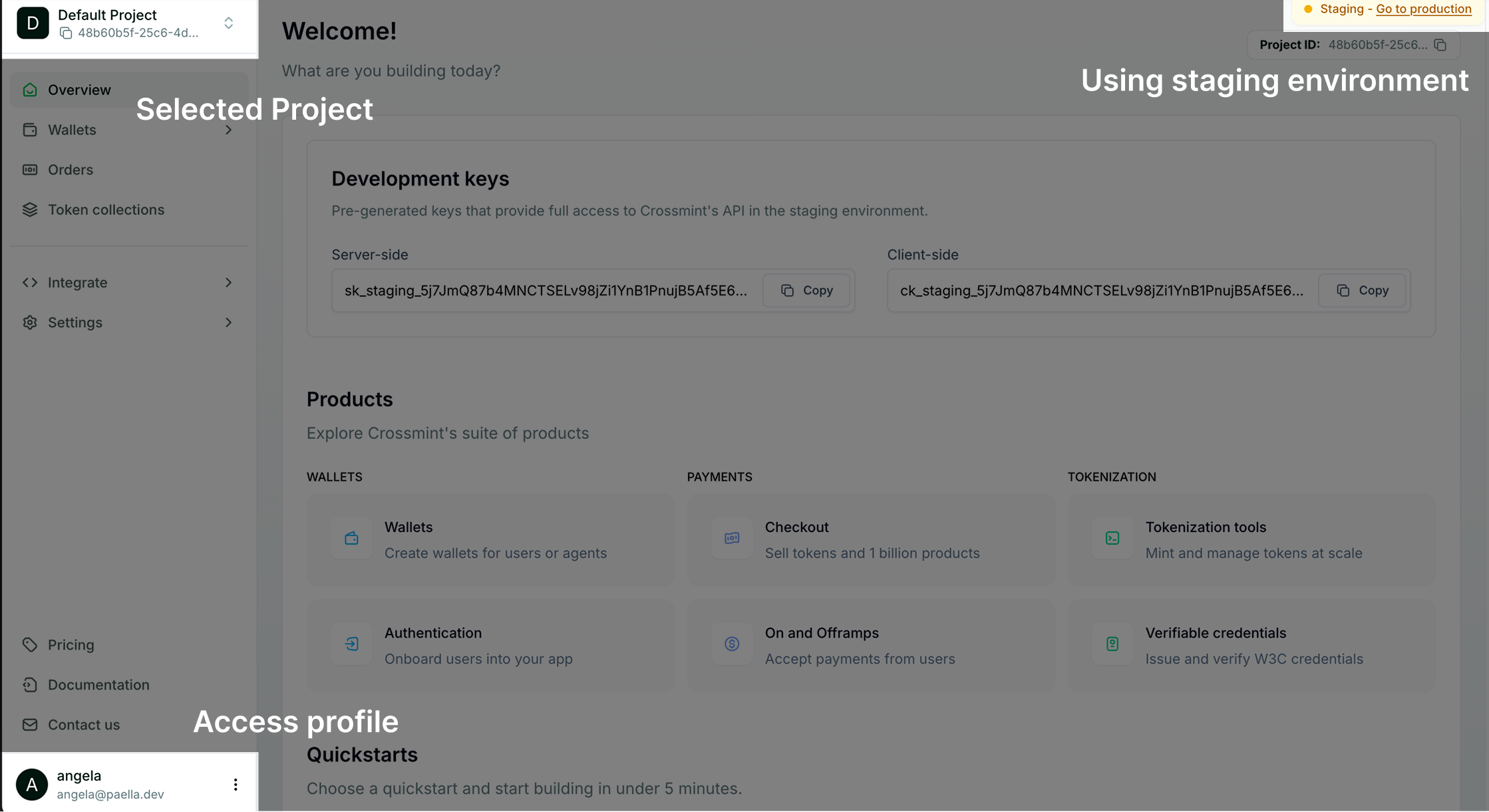1489x812 pixels.
Task: Open the On and Offramps card
Action: pyautogui.click(x=871, y=645)
